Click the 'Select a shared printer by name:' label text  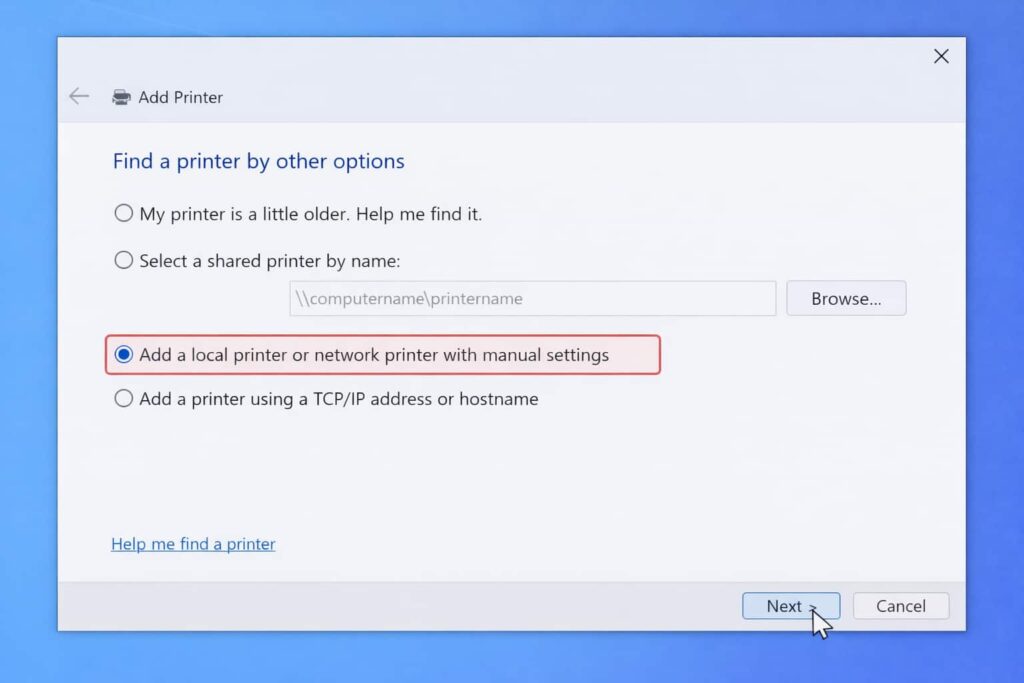270,261
